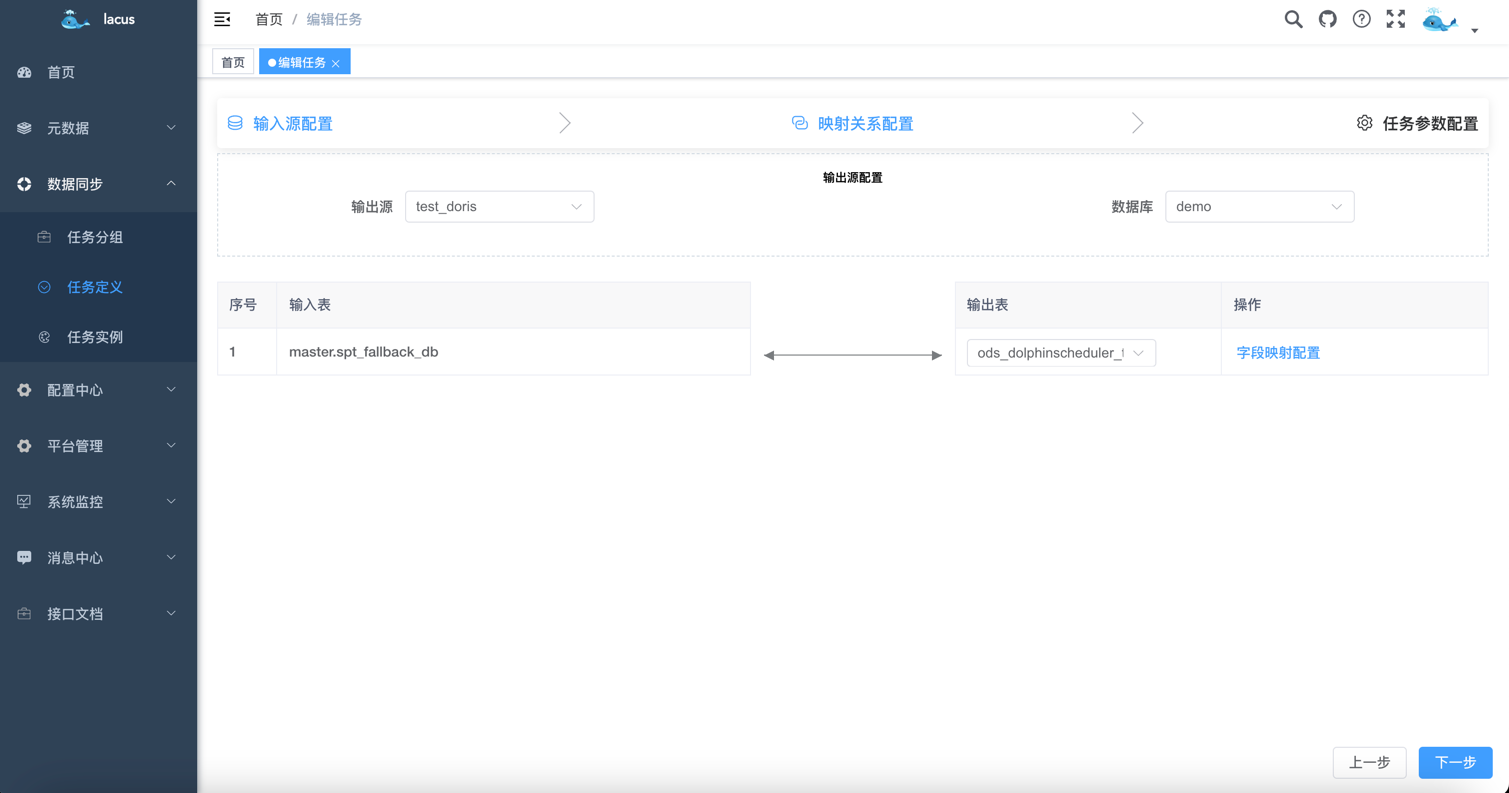Click 首页 in the breadcrumb

(x=269, y=19)
